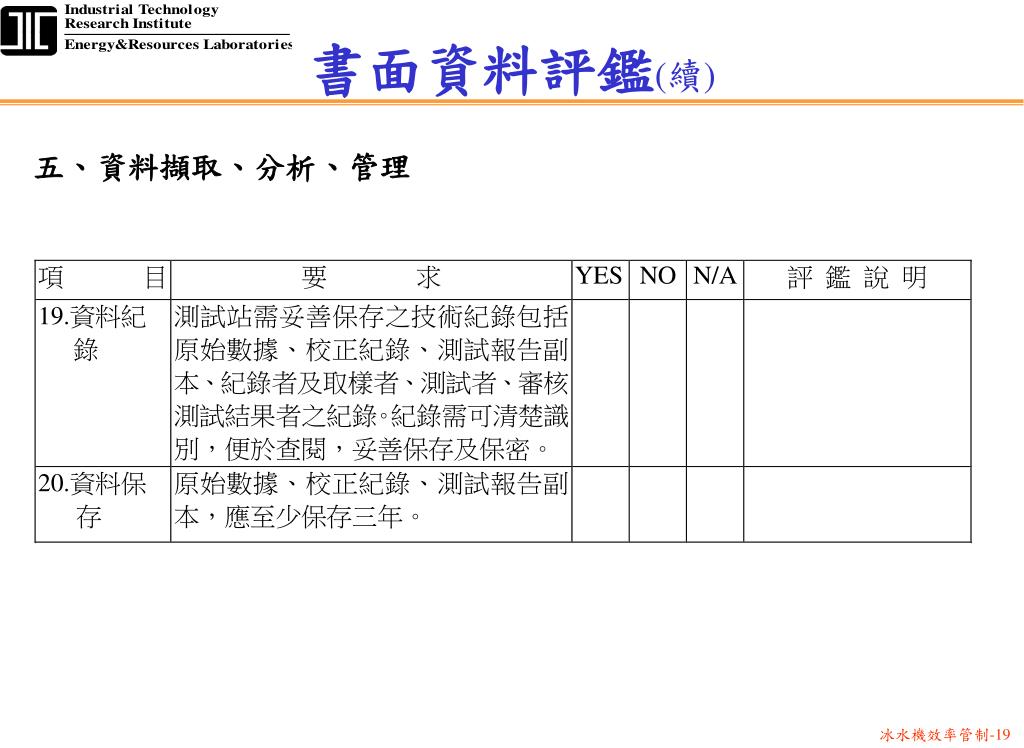Click the 'NO' column header
Image resolution: width=1024 pixels, height=748 pixels.
[x=658, y=280]
